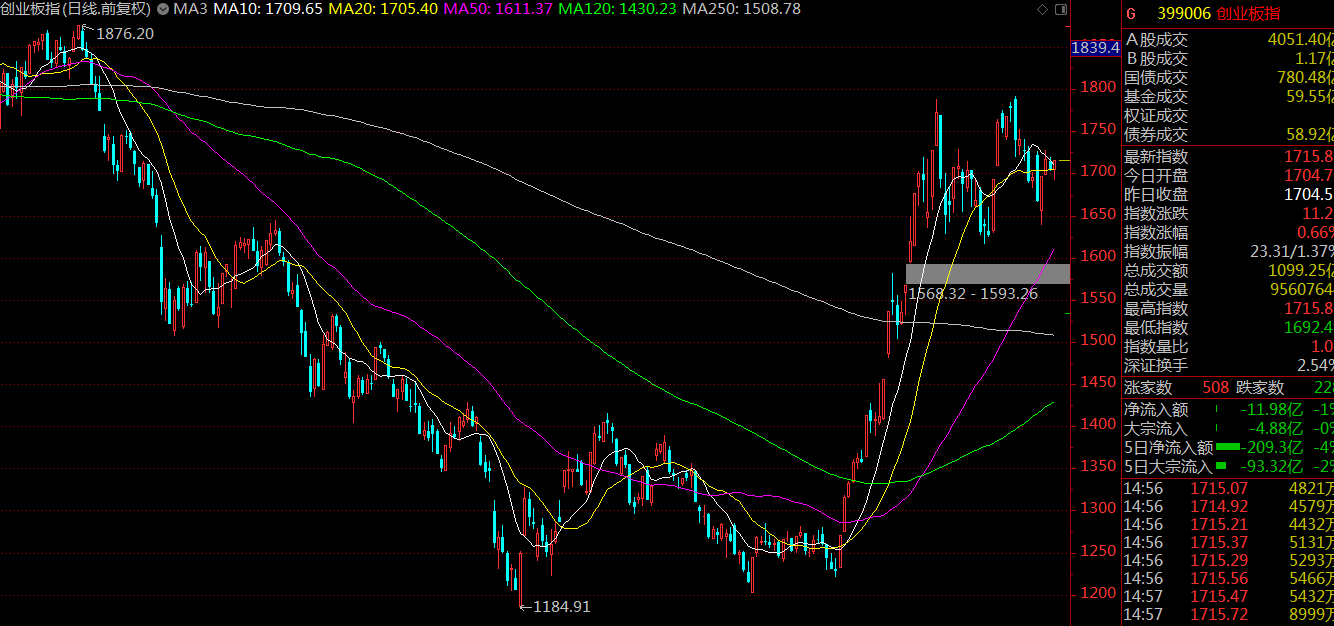Toggle the side panel layout icon
The width and height of the screenshot is (1334, 626).
coord(1061,9)
